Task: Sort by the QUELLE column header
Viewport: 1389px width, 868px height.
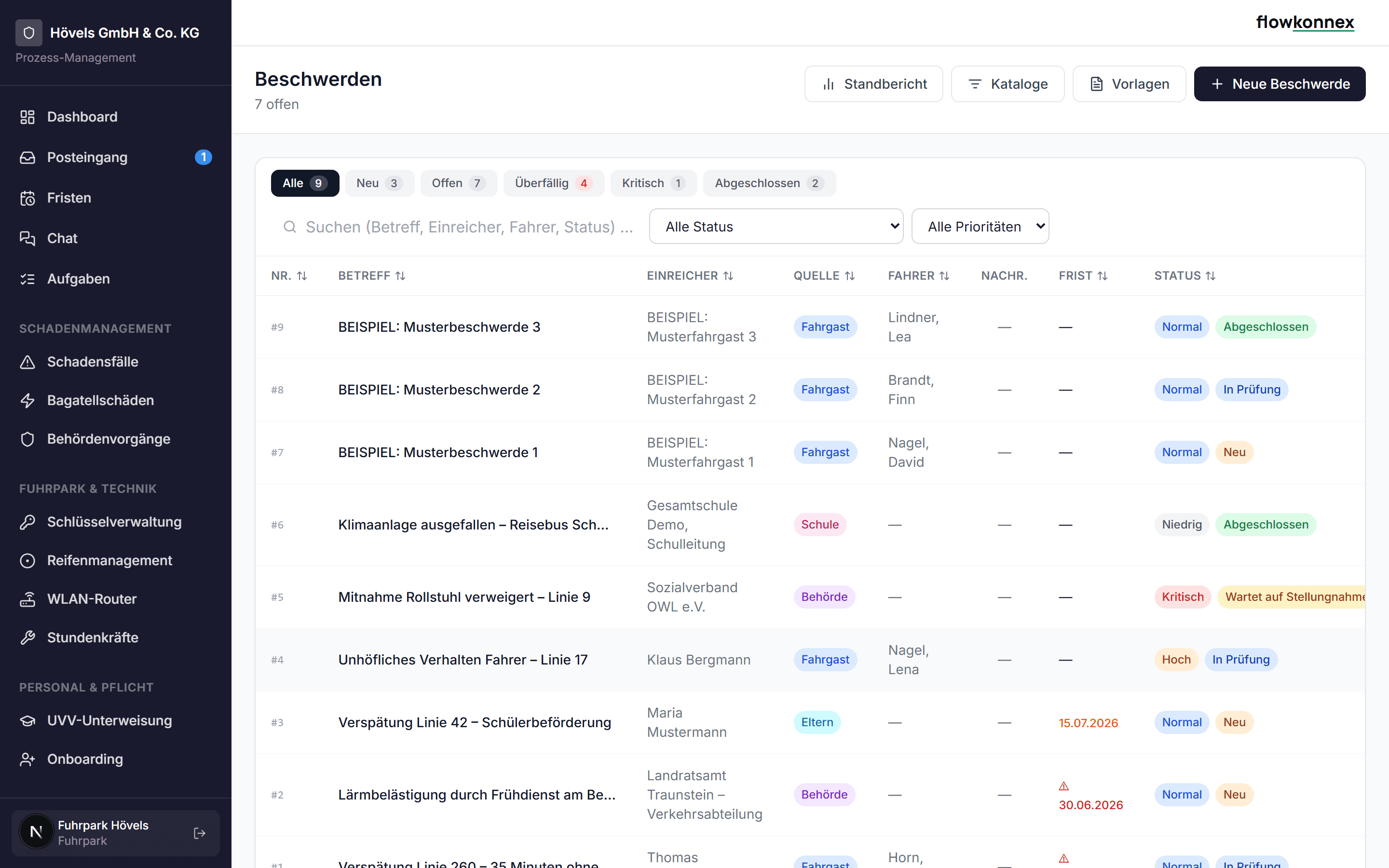Action: (x=824, y=275)
